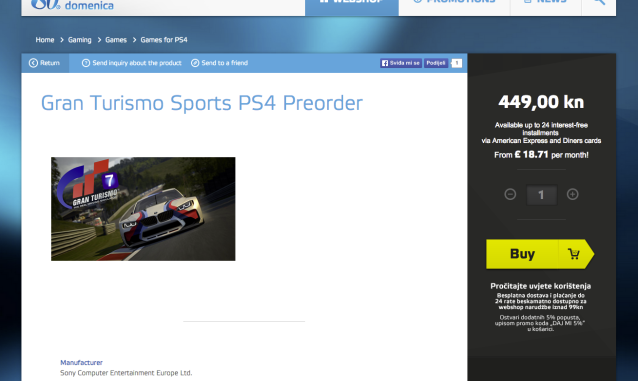Open the News tab
The image size is (638, 381).
click(x=546, y=4)
